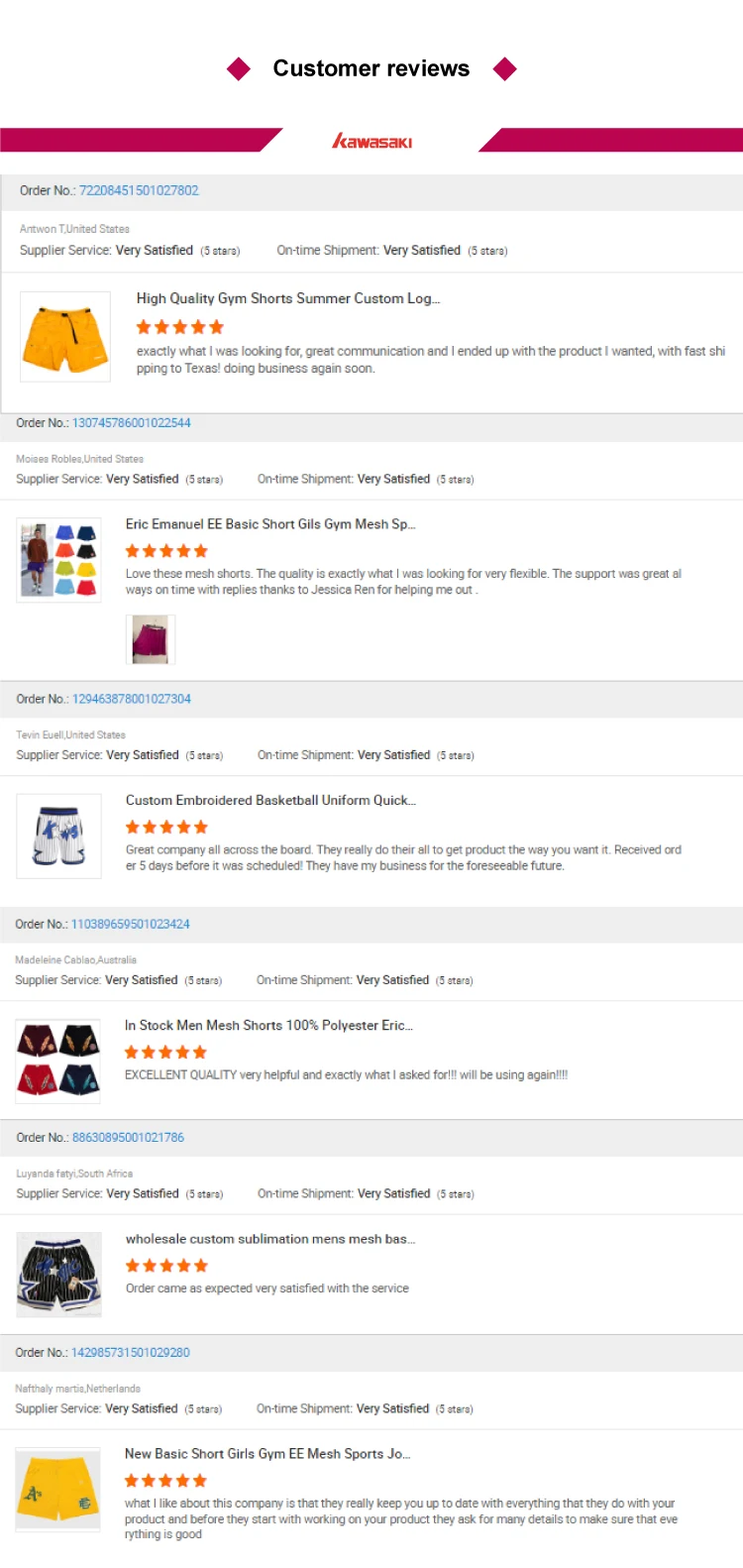The image size is (743, 1568).
Task: Open High Quality Gym Shorts product title
Action: pos(287,298)
